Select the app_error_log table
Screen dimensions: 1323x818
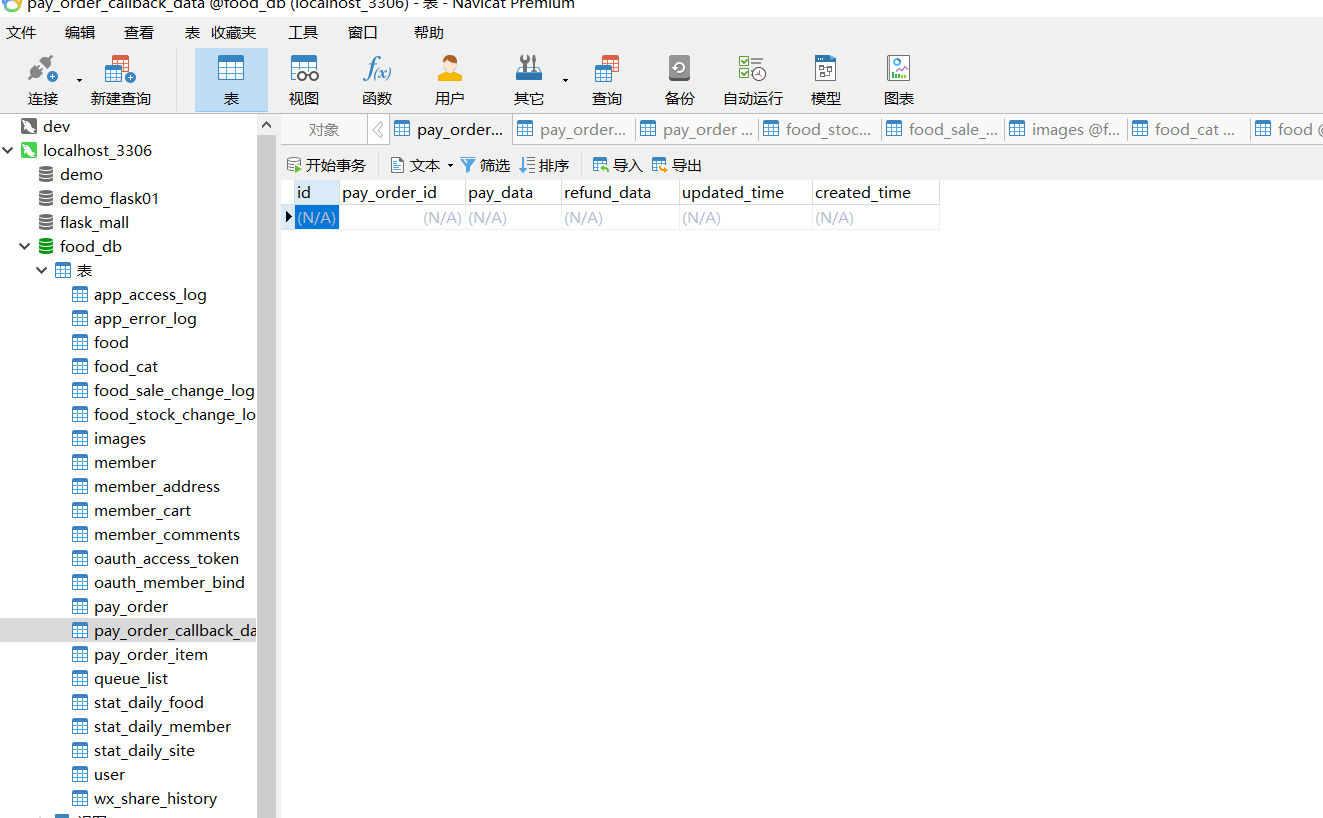[145, 319]
